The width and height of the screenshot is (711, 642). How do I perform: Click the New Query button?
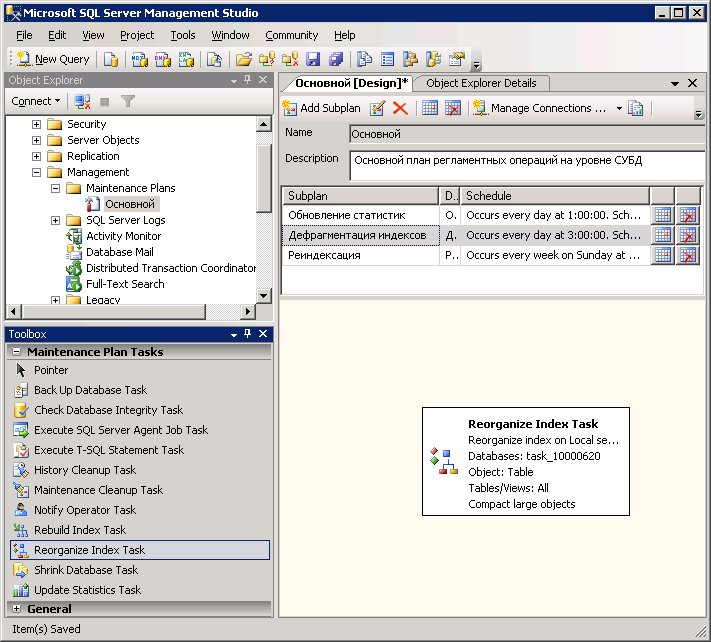[52, 59]
